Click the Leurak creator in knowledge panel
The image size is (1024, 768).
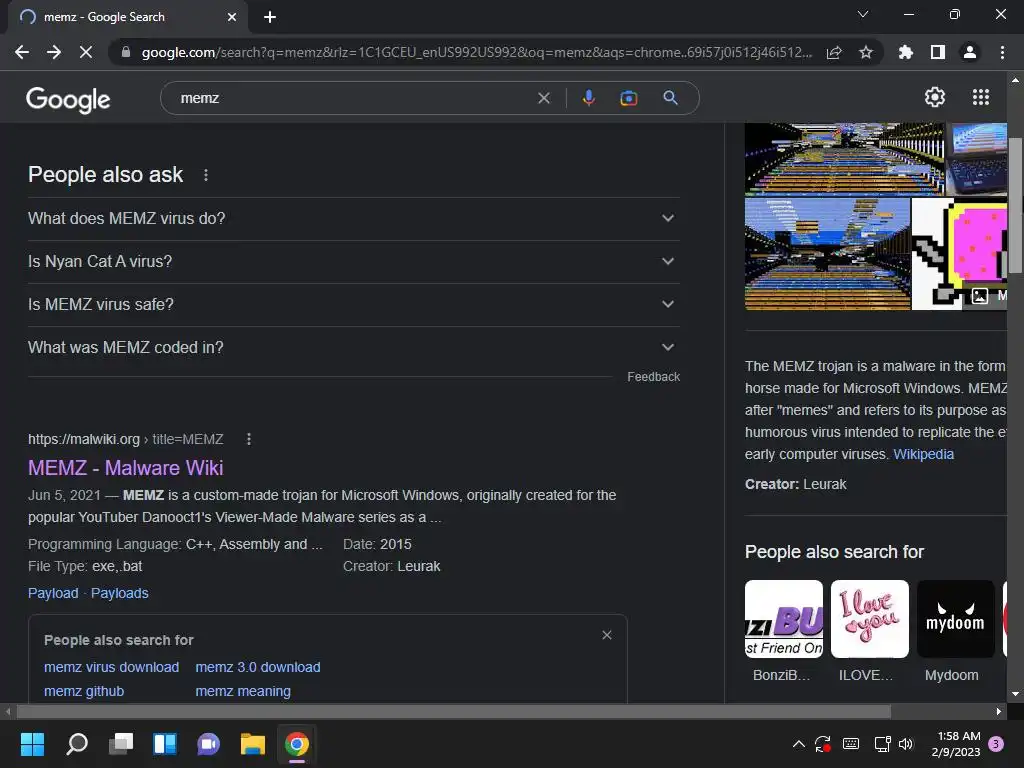824,484
